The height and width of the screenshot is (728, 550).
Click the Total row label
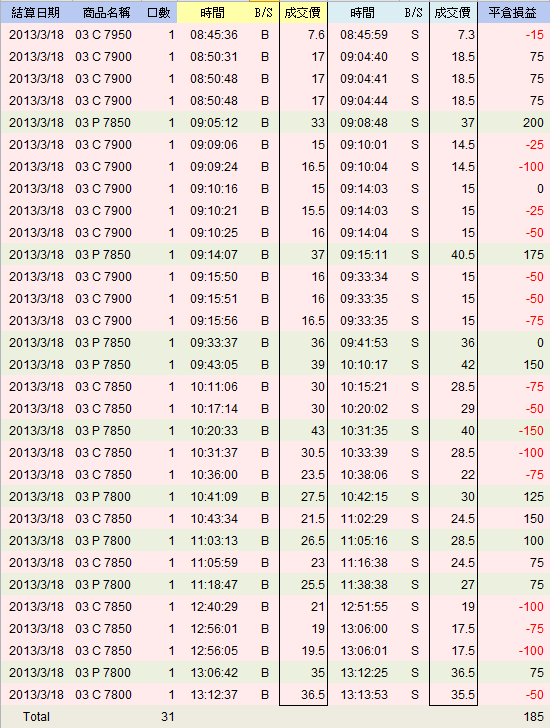pyautogui.click(x=36, y=716)
